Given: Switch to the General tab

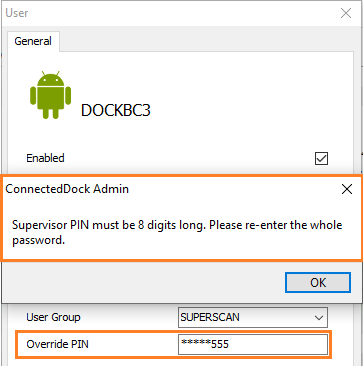Looking at the screenshot, I should click(x=33, y=41).
